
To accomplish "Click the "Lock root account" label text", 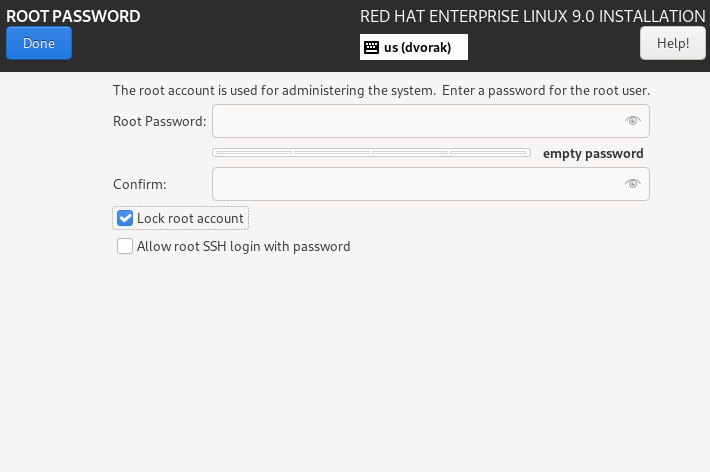I will pyautogui.click(x=190, y=218).
